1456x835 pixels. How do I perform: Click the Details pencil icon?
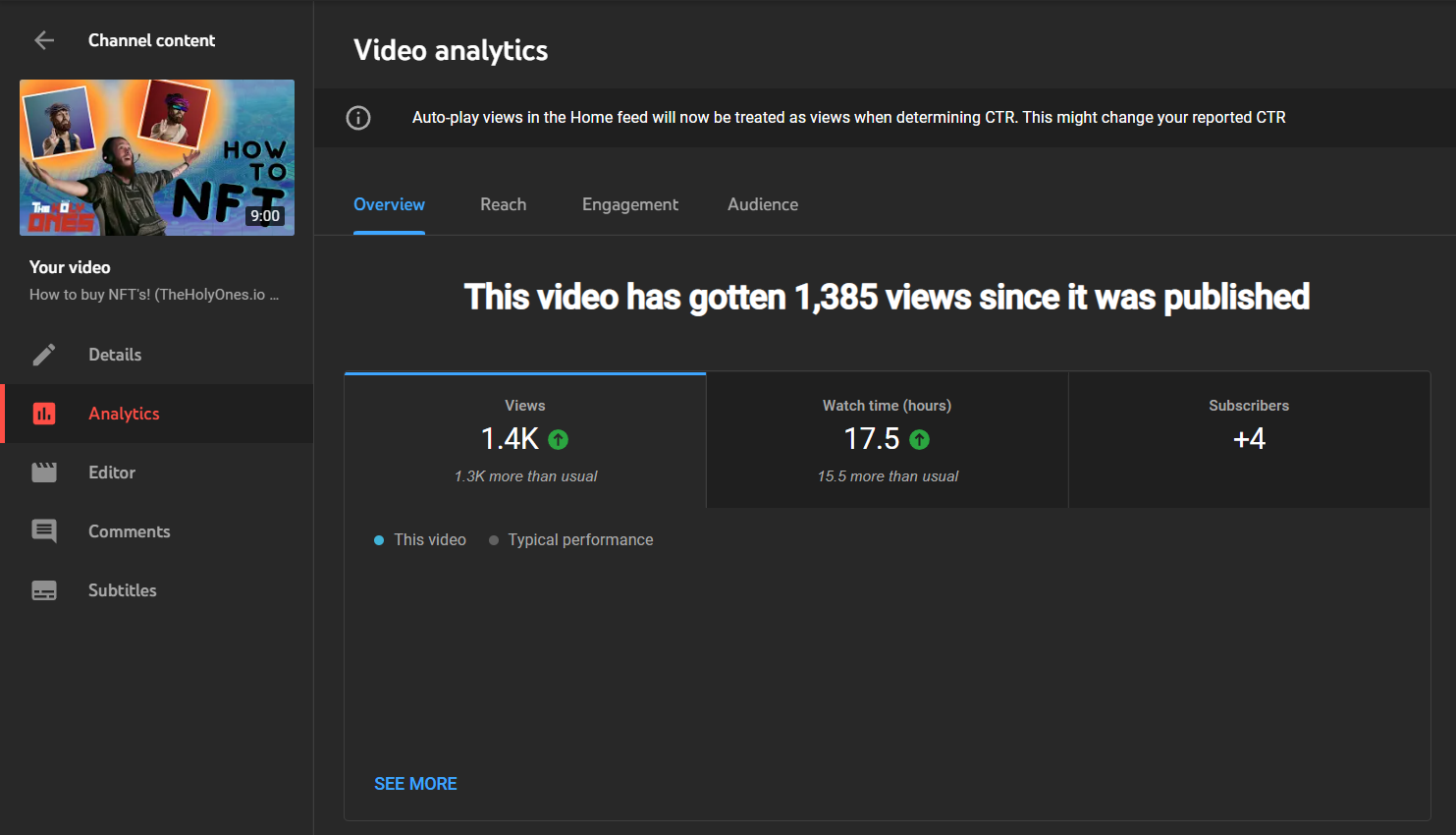coord(43,354)
